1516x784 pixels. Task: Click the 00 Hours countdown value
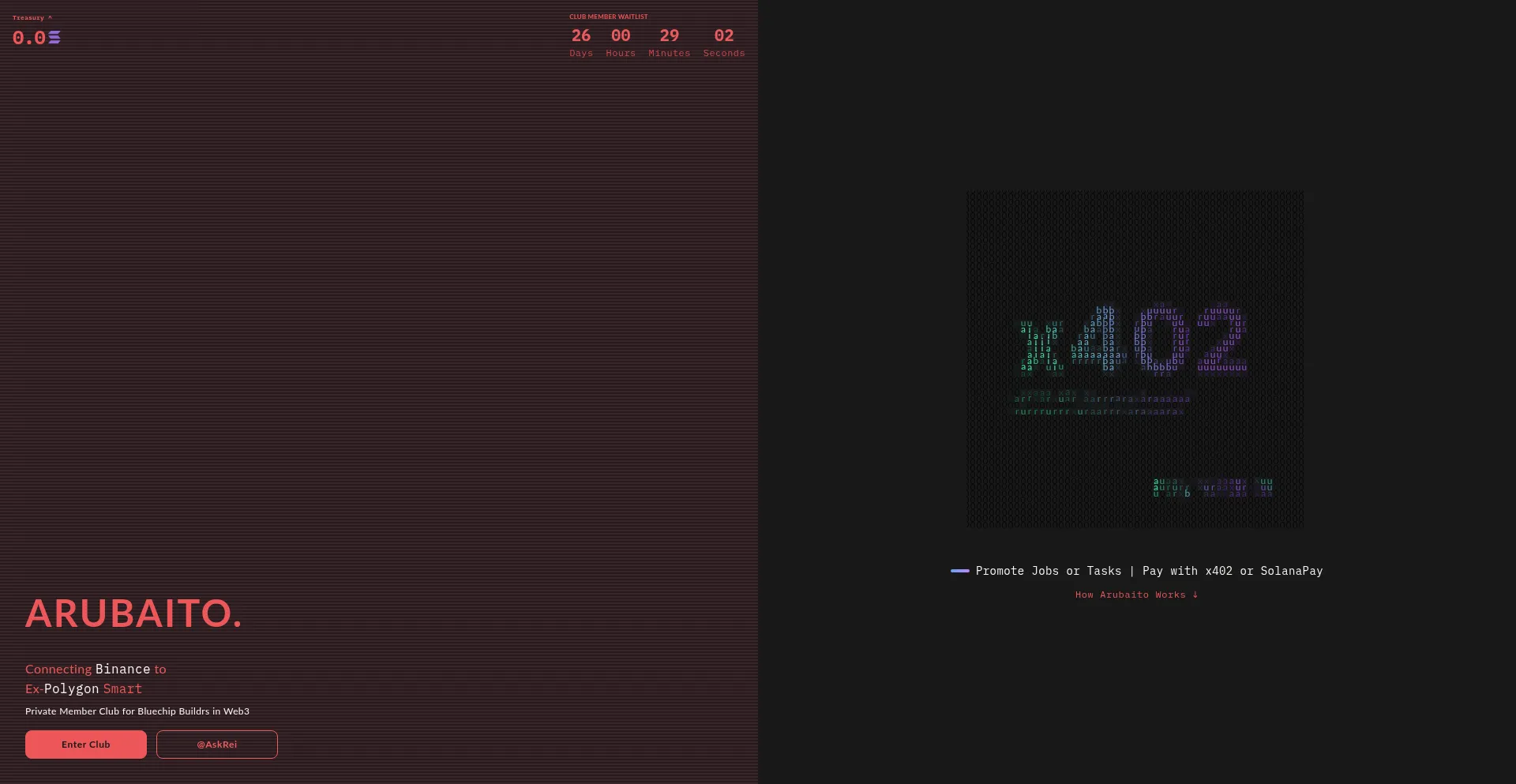pyautogui.click(x=621, y=36)
